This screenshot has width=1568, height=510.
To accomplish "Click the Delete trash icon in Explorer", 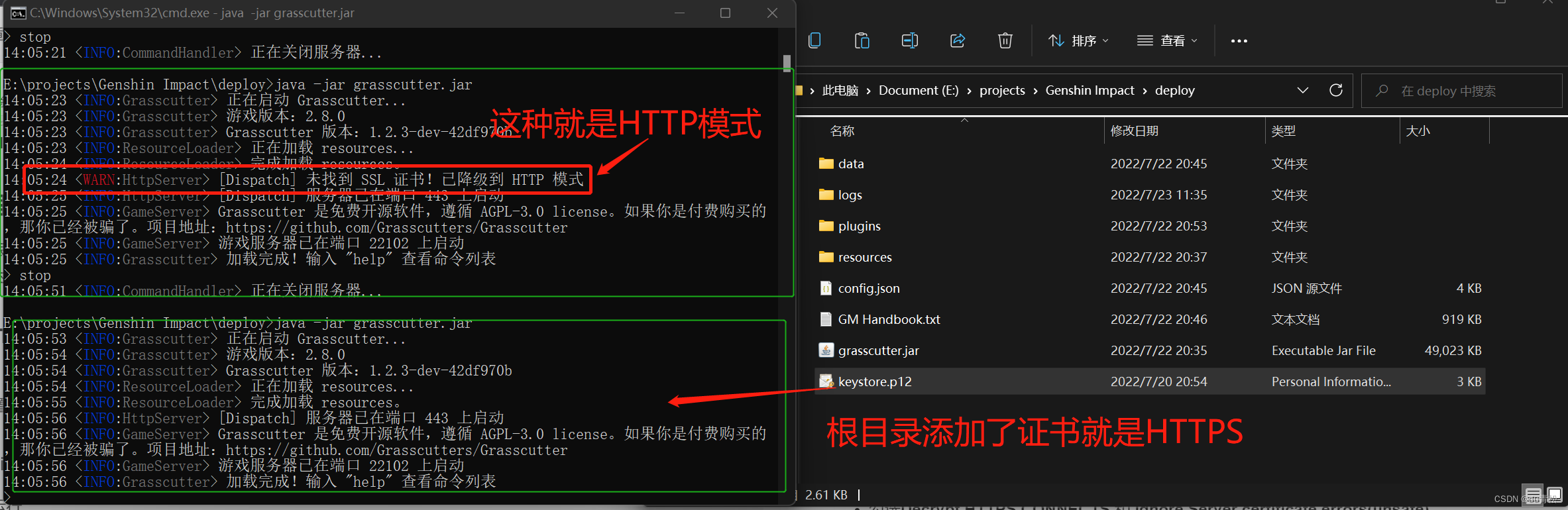I will [x=1005, y=40].
